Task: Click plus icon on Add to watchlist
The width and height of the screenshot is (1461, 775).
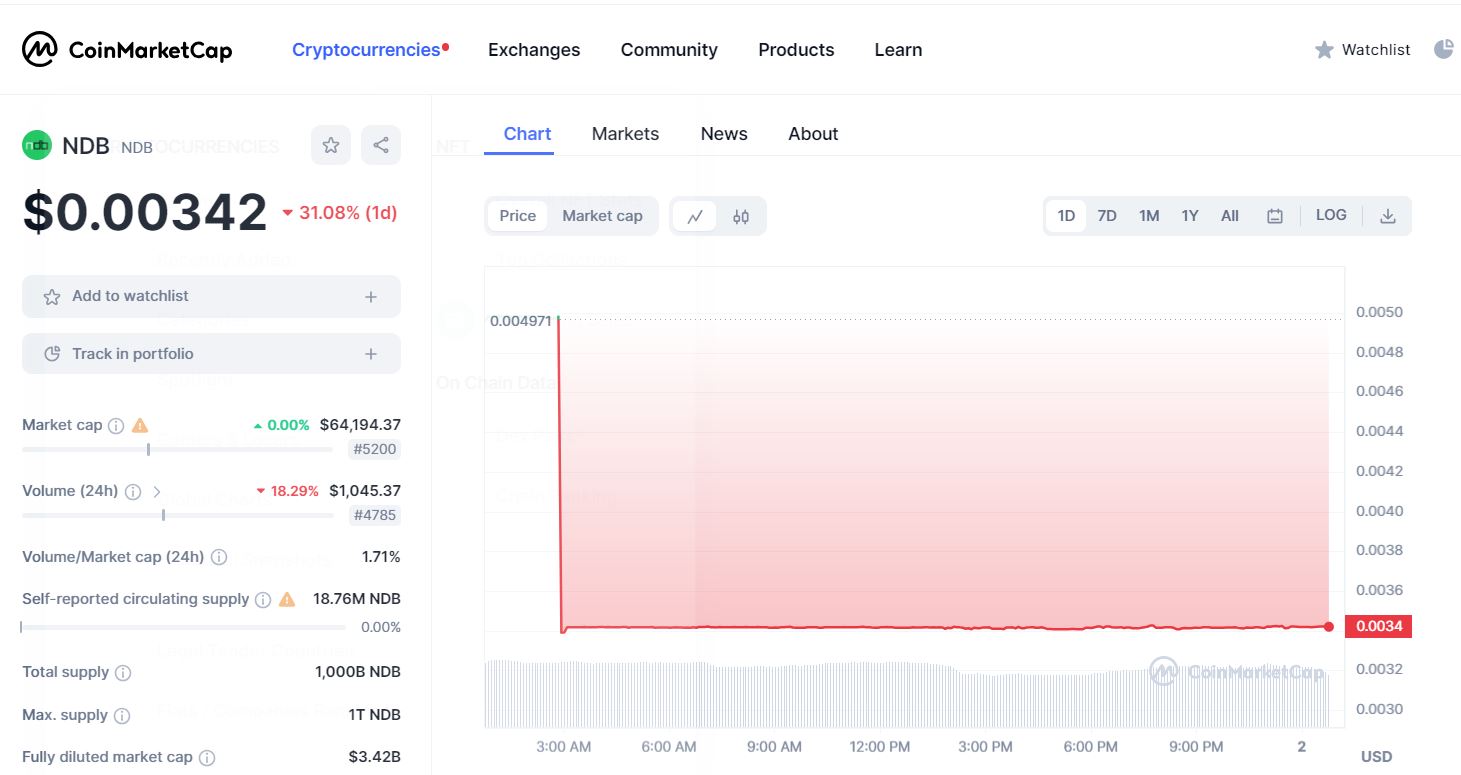Action: coord(371,297)
